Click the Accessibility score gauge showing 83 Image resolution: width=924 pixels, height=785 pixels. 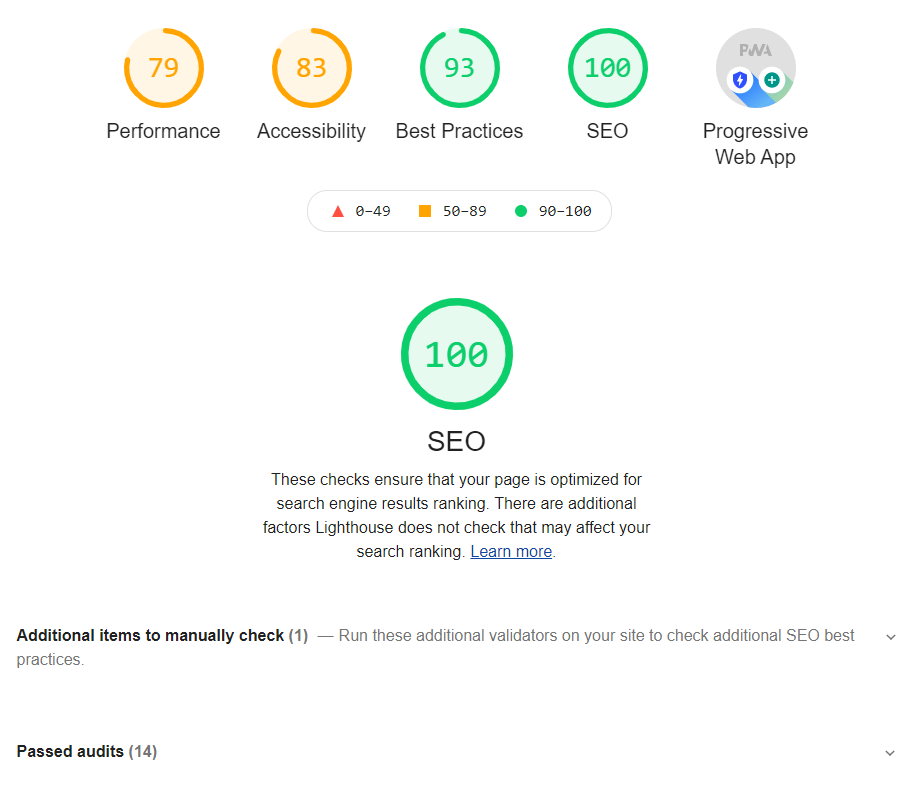click(x=311, y=68)
